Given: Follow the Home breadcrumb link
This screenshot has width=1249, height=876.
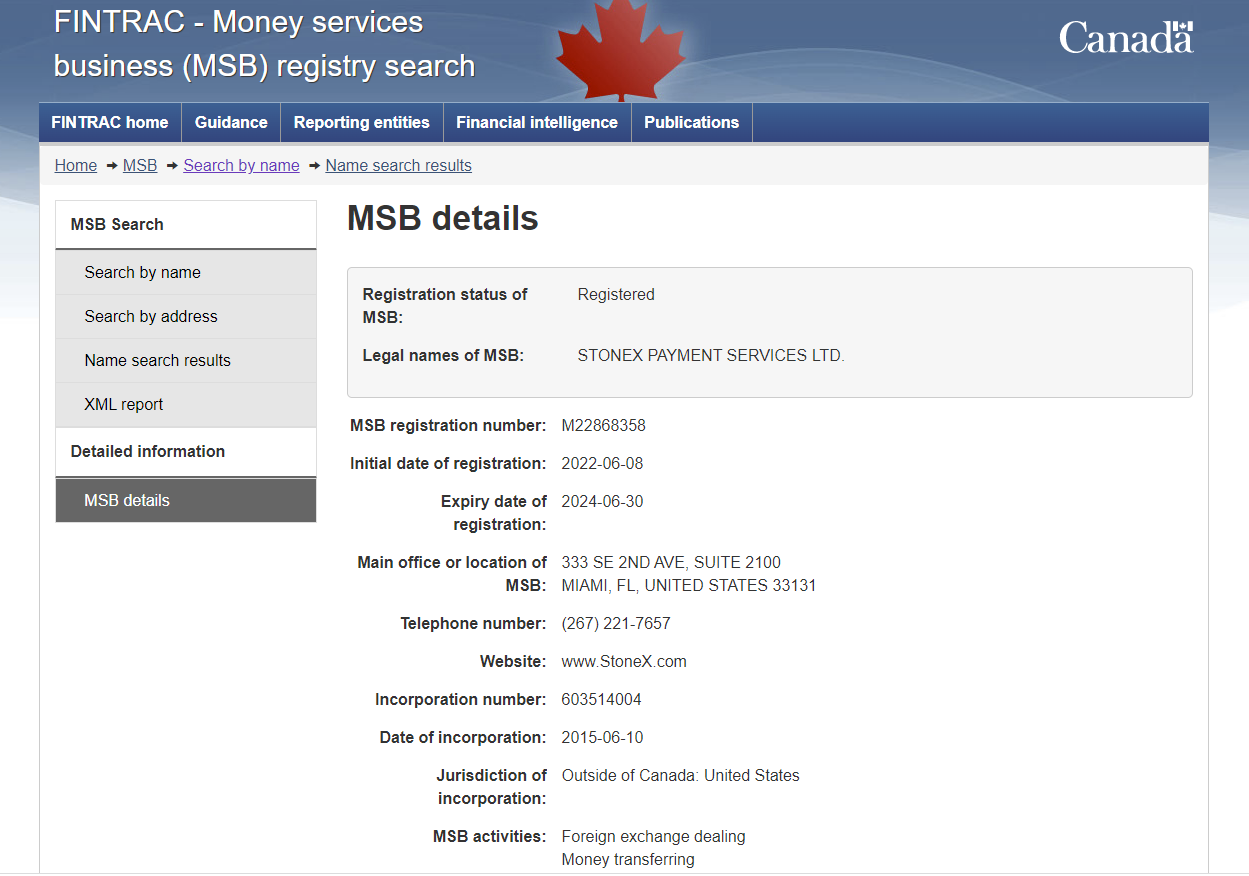Looking at the screenshot, I should pos(76,165).
